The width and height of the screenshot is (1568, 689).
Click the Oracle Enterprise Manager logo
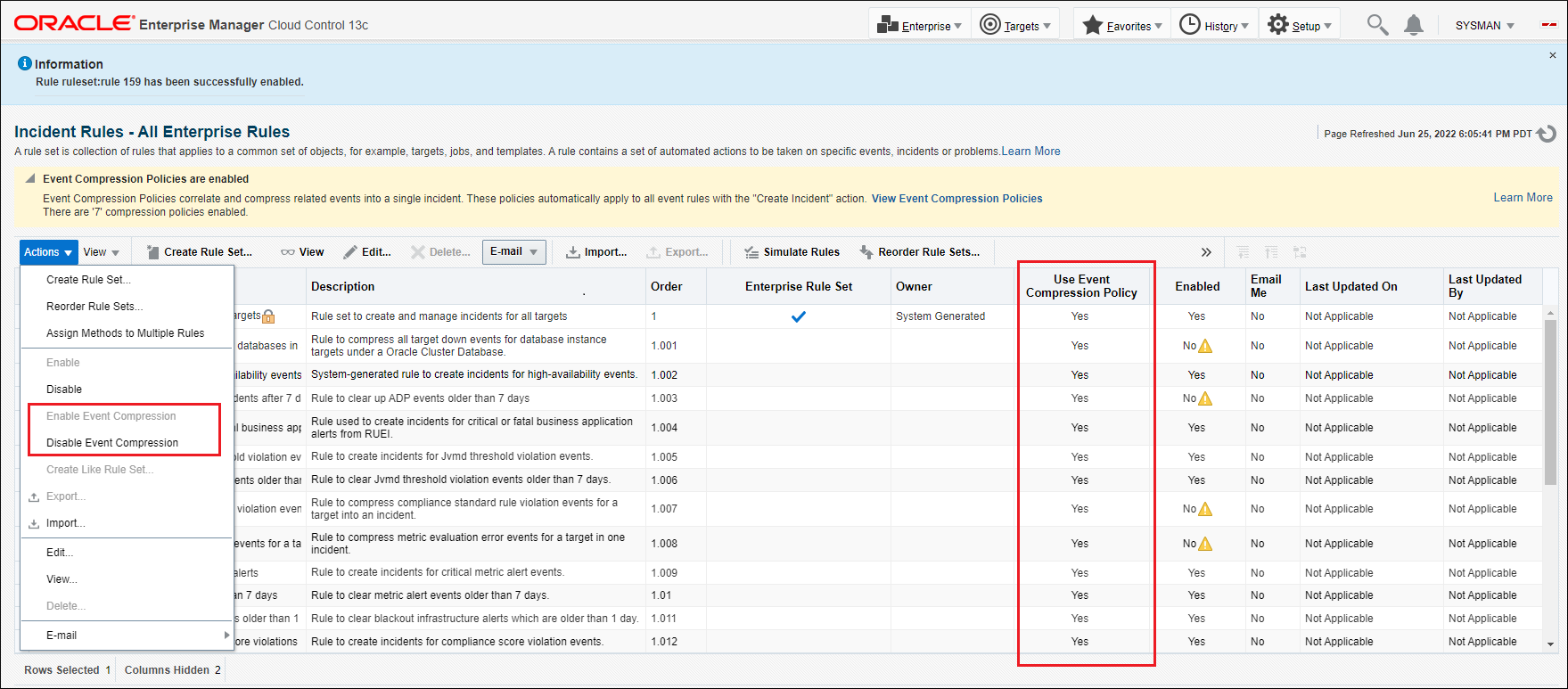(x=191, y=24)
